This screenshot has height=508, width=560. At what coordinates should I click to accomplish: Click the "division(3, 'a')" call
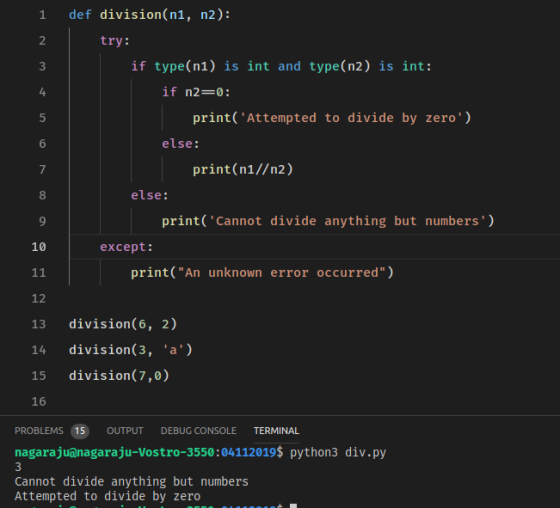click(x=131, y=350)
